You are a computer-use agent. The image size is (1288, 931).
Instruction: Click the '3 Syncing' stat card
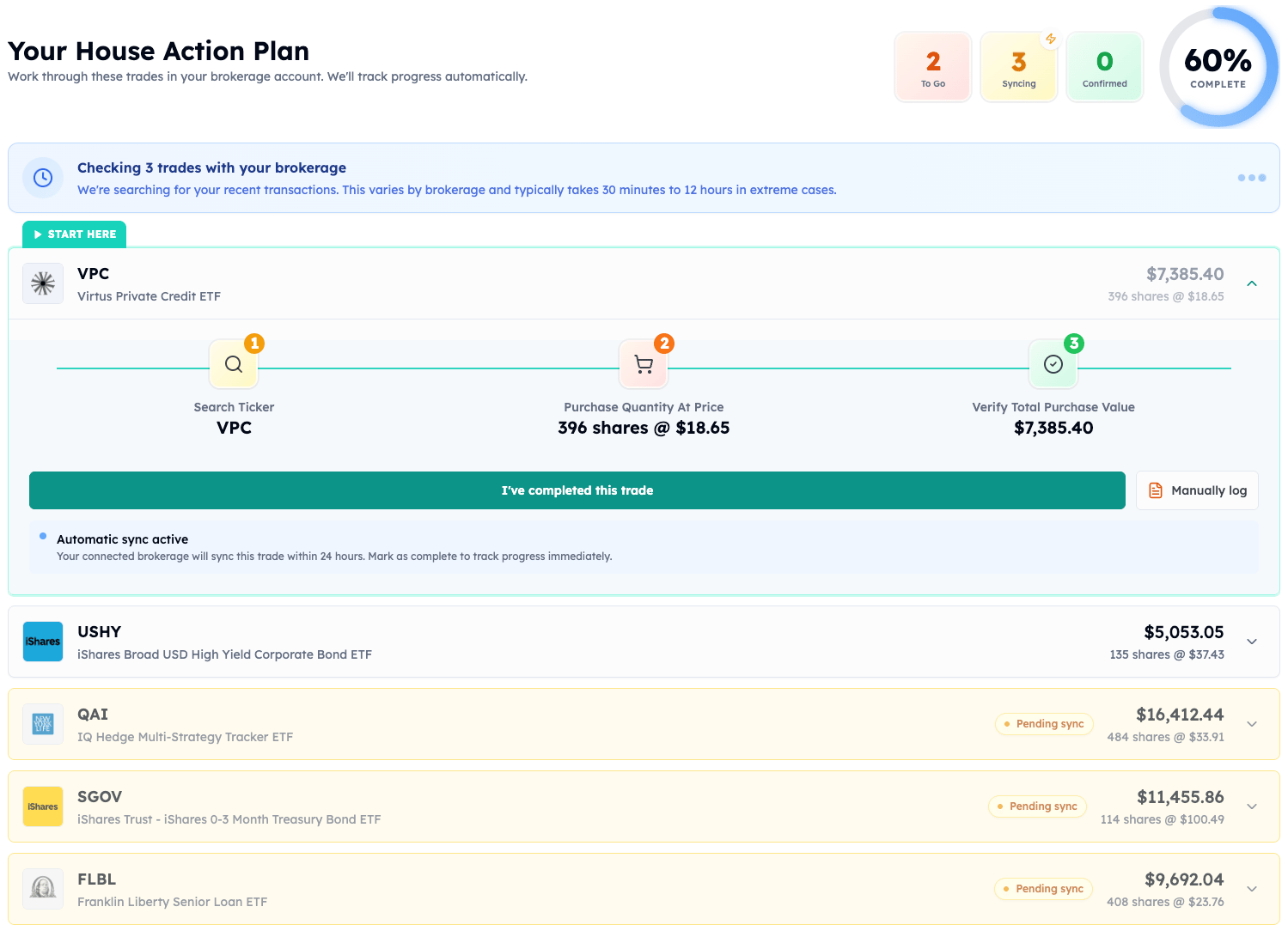pyautogui.click(x=1019, y=67)
